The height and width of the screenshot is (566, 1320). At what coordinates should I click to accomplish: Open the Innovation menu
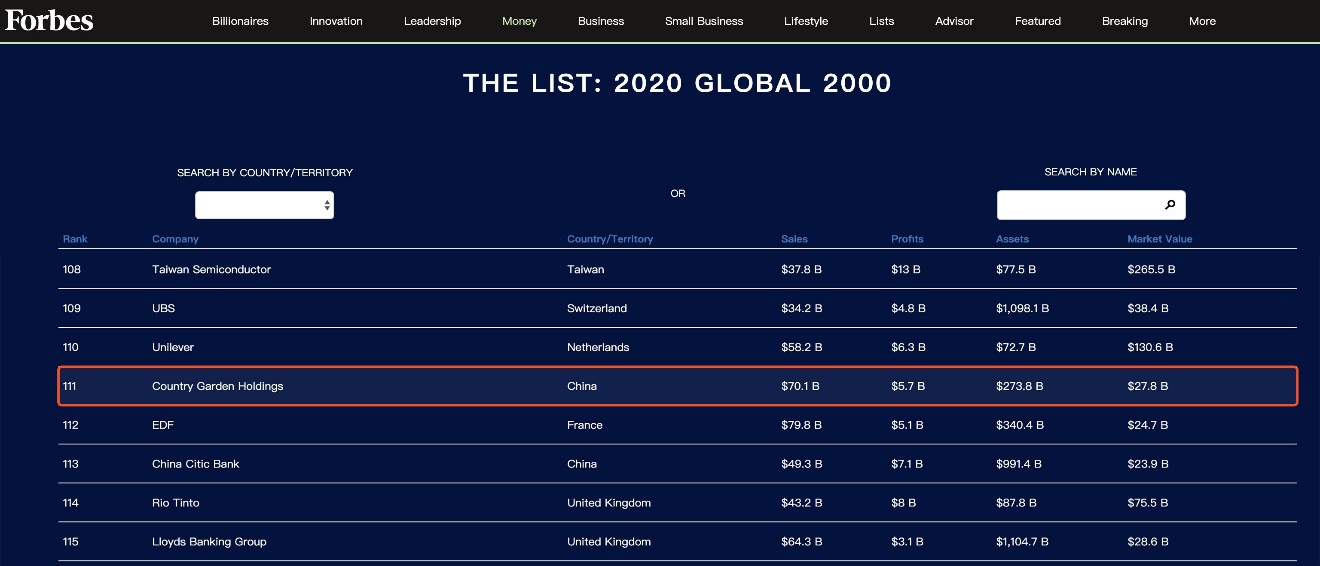[x=336, y=21]
